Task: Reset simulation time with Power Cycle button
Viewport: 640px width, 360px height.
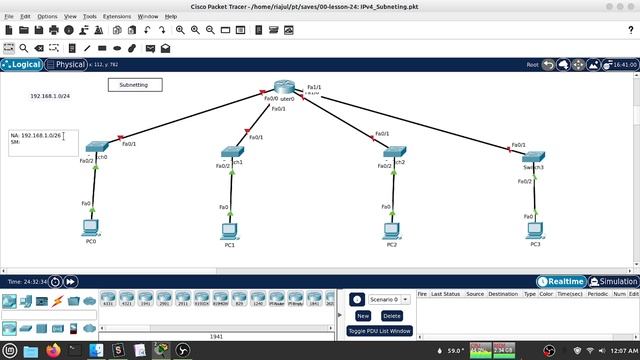Action: (55, 281)
